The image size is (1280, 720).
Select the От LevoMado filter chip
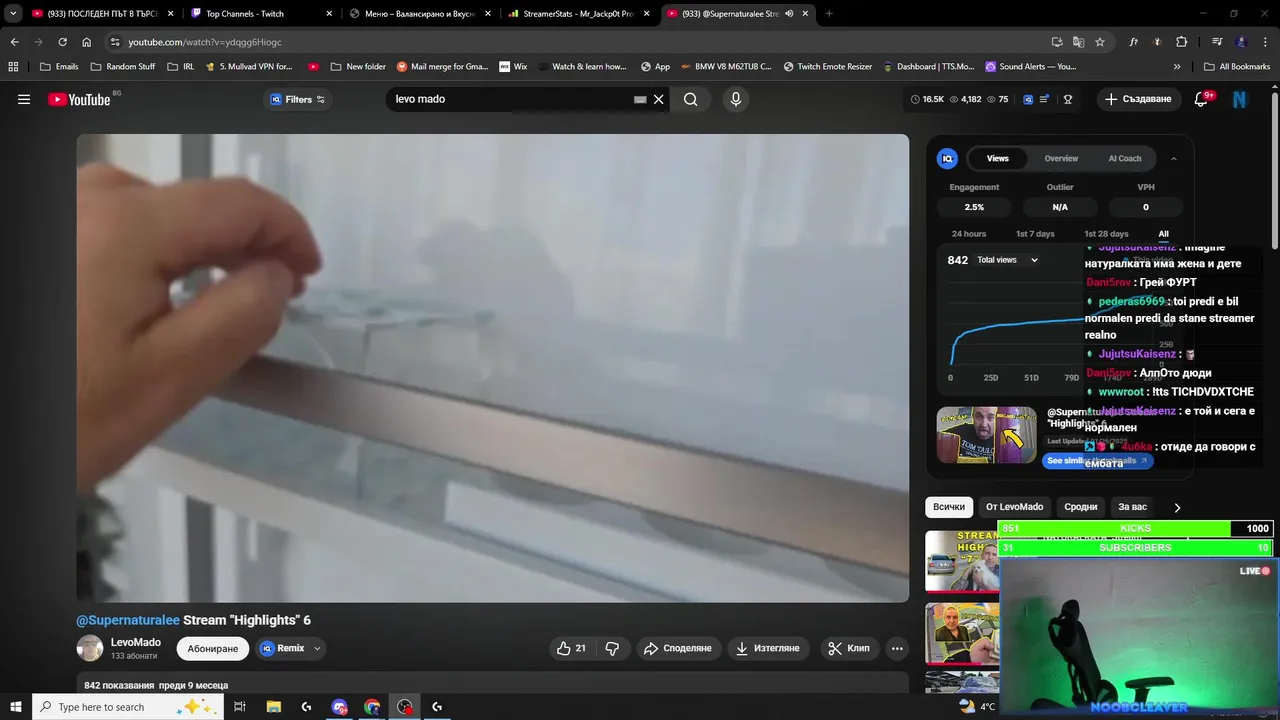(x=1014, y=507)
